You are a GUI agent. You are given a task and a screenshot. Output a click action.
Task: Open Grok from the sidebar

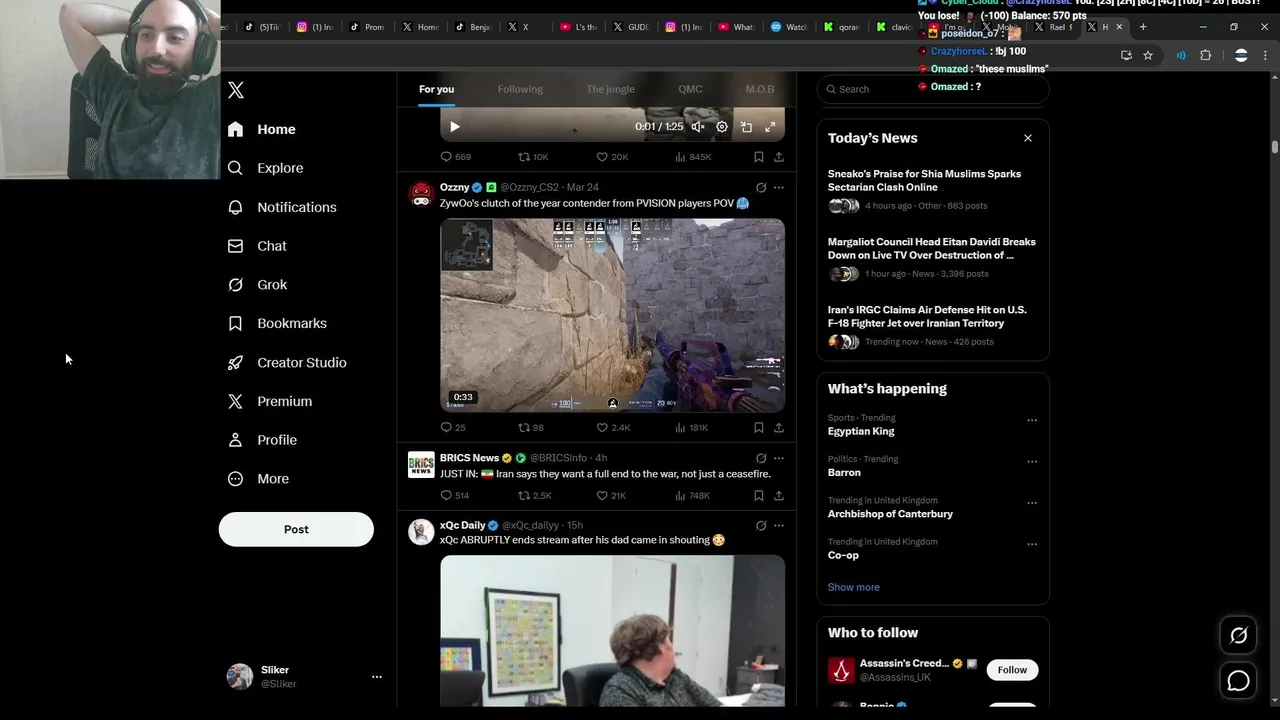tap(257, 285)
